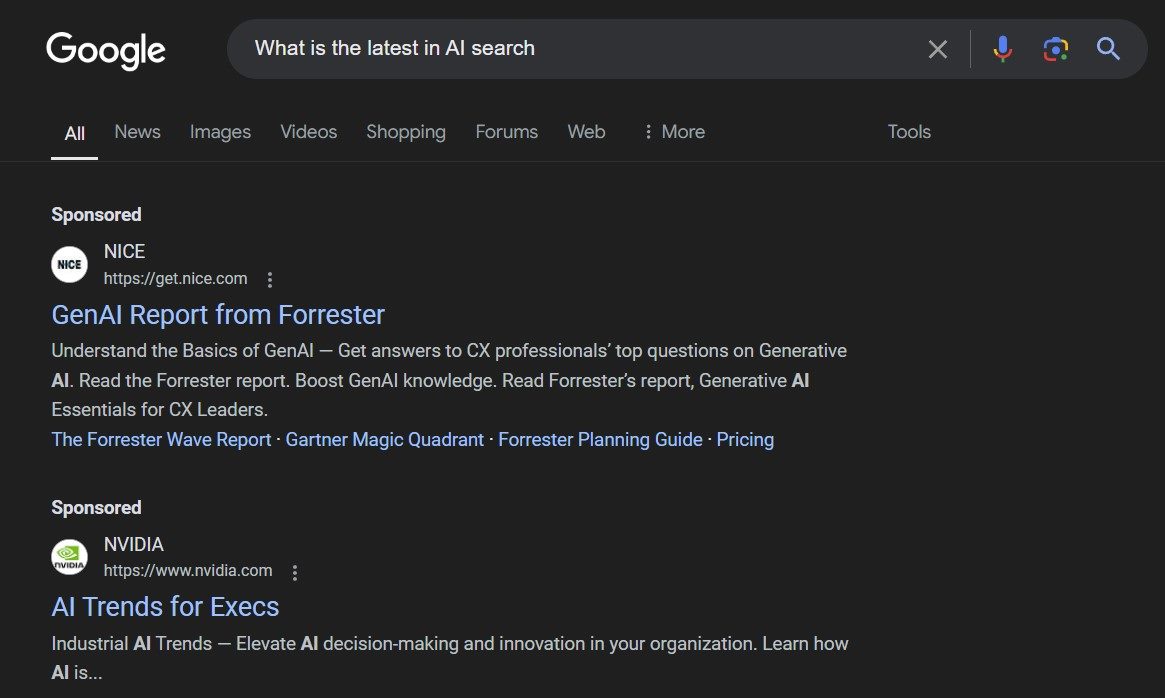Expand the More filters menu

pos(674,132)
